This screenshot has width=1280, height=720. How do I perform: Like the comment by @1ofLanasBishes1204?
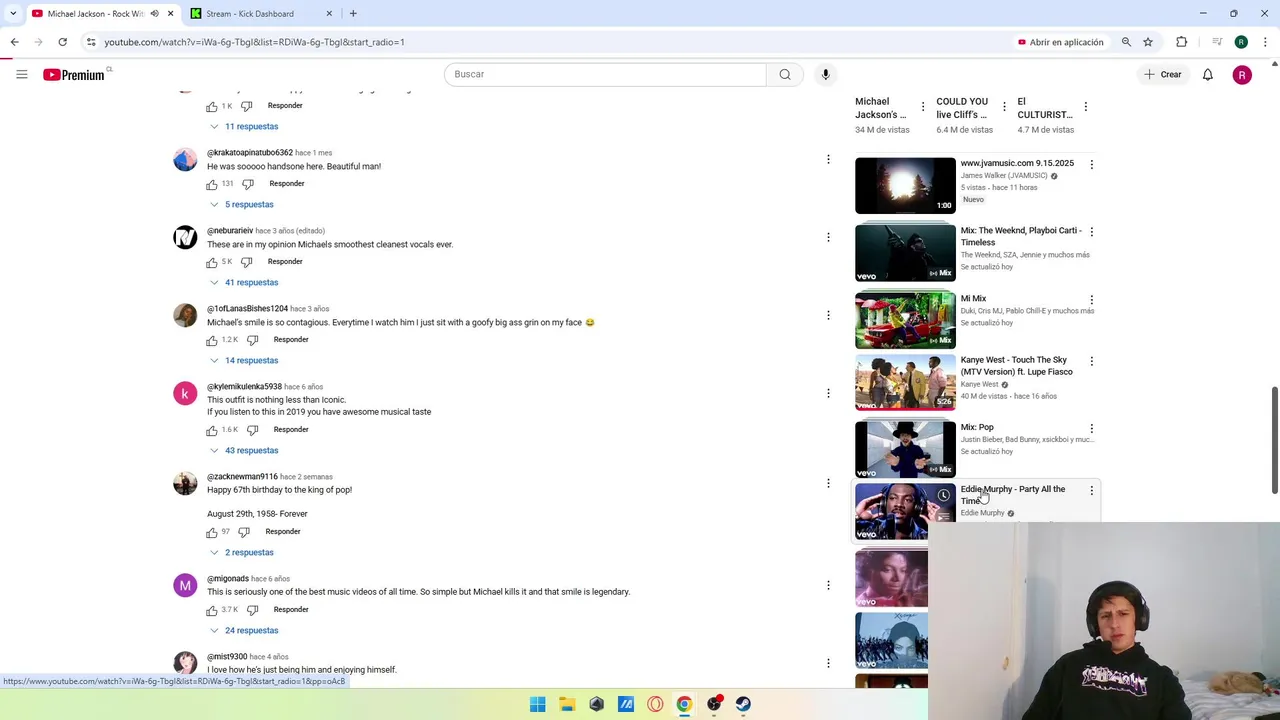[212, 340]
